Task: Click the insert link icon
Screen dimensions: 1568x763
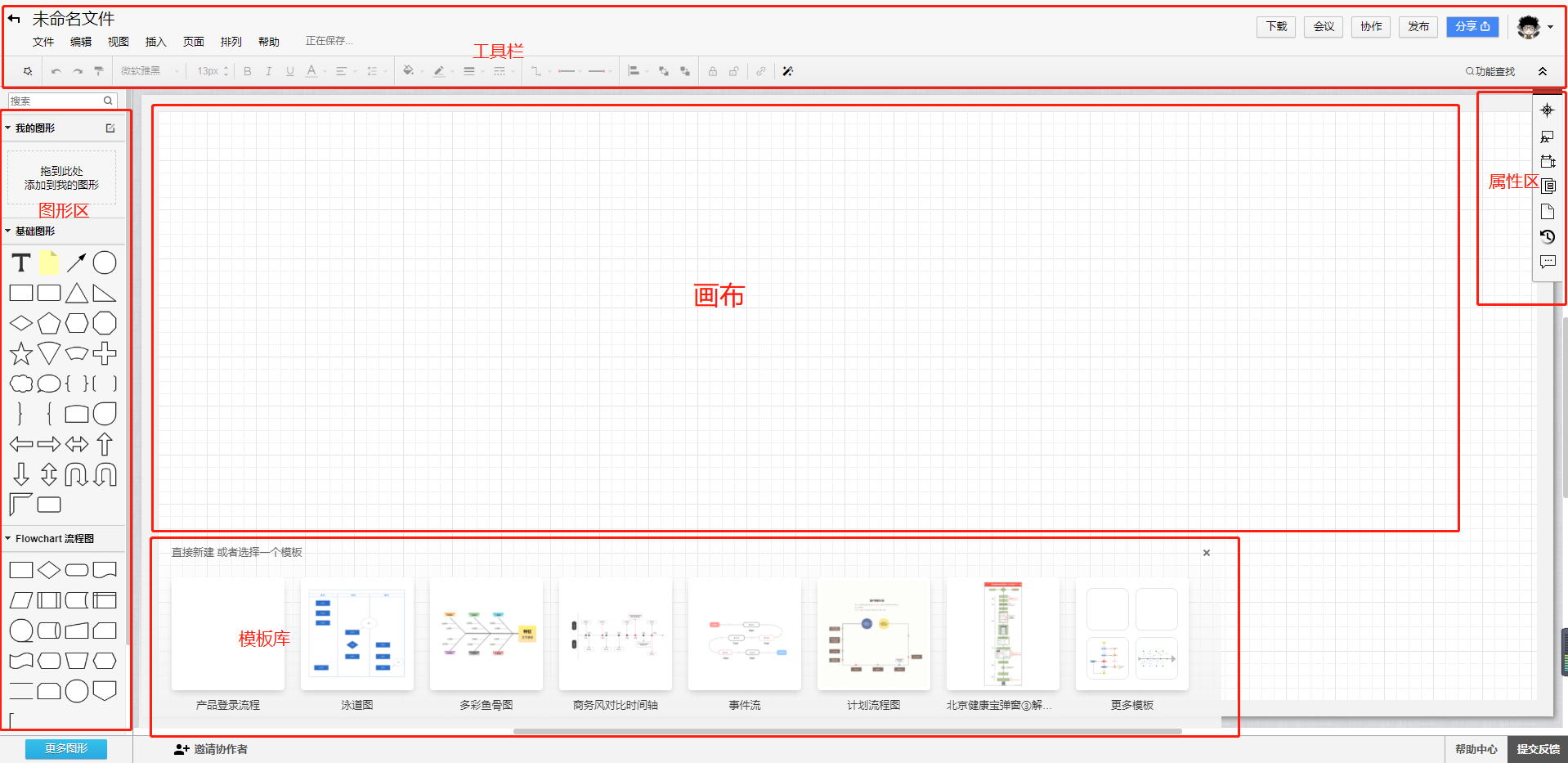Action: [x=761, y=71]
